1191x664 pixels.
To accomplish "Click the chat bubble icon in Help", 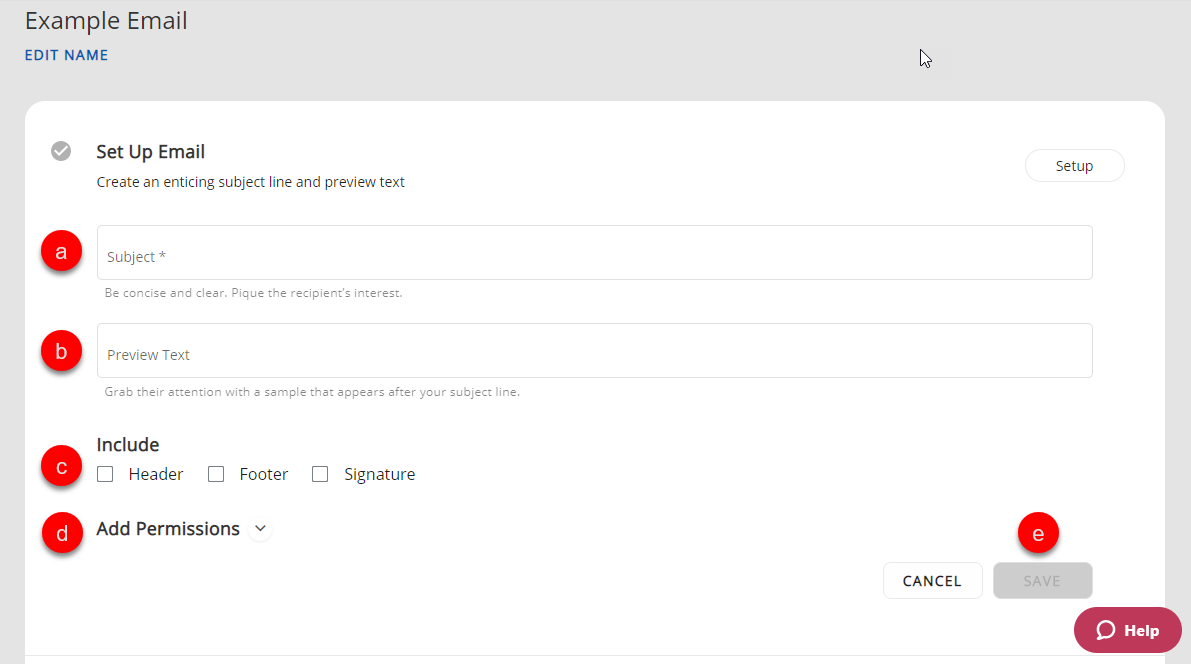I will (1105, 630).
